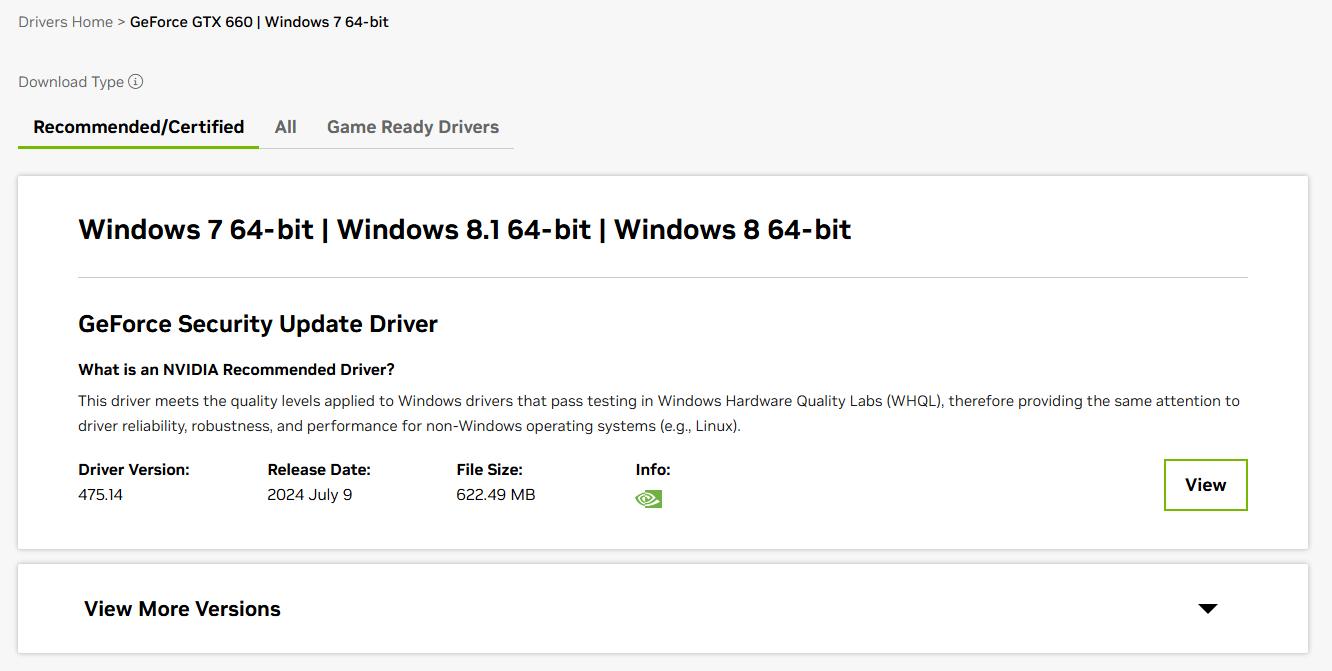Expand the View More Versions arrow
Screen dimensions: 1332x671
[1208, 609]
